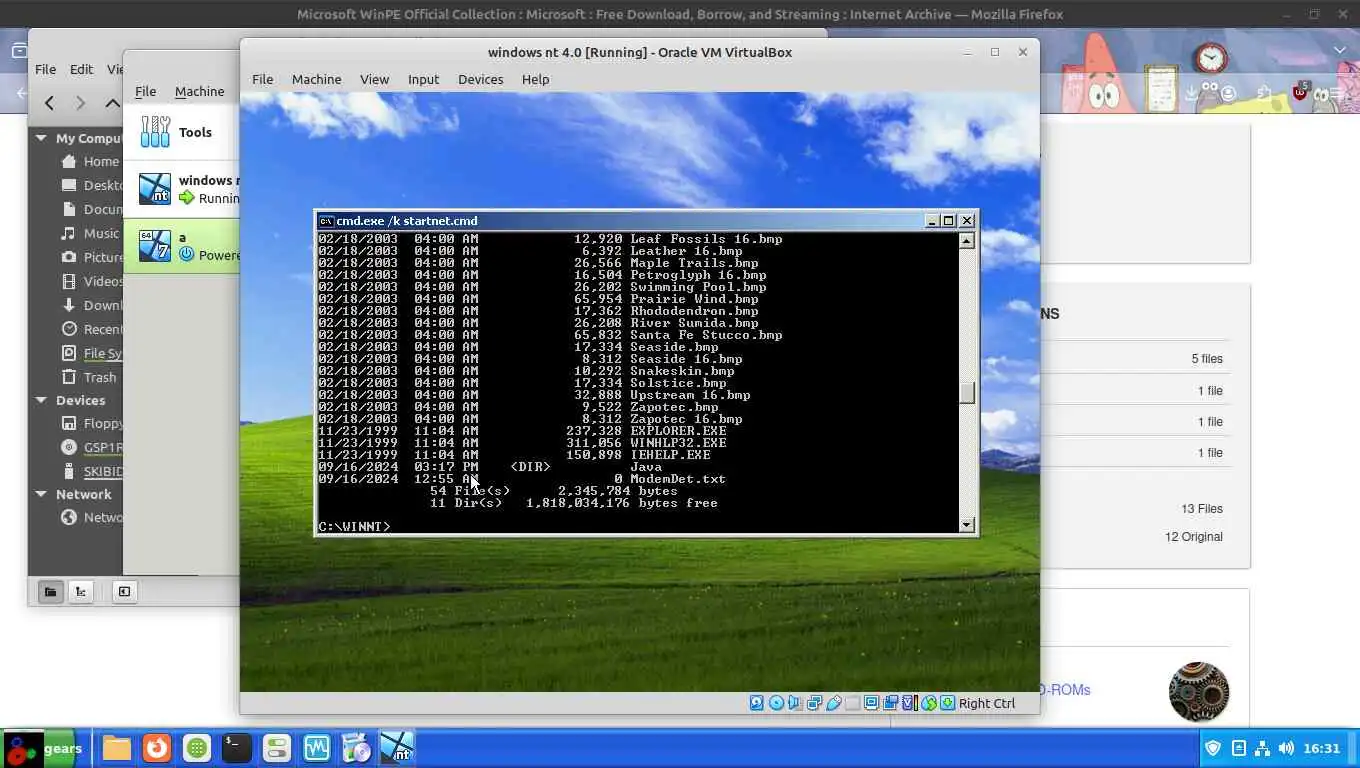This screenshot has height=768, width=1360.
Task: Click '13 Files' text on web page
Action: point(1201,508)
